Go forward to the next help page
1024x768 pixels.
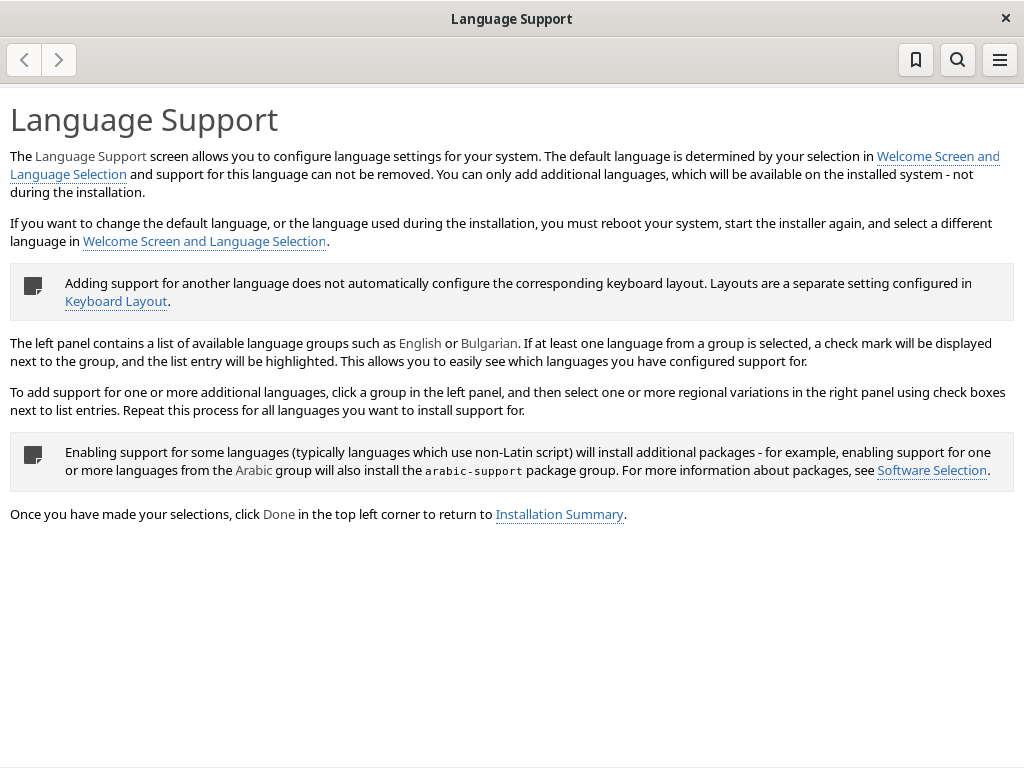tap(59, 60)
